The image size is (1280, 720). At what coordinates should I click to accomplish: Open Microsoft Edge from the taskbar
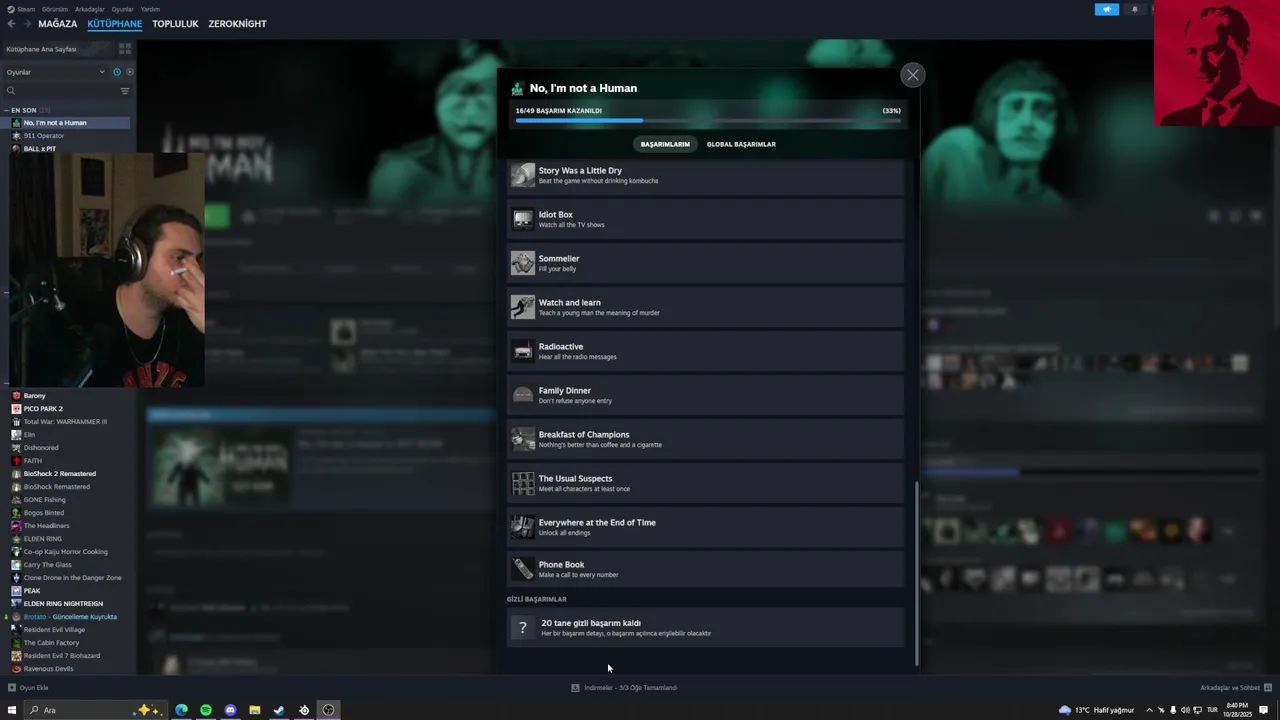pyautogui.click(x=181, y=710)
